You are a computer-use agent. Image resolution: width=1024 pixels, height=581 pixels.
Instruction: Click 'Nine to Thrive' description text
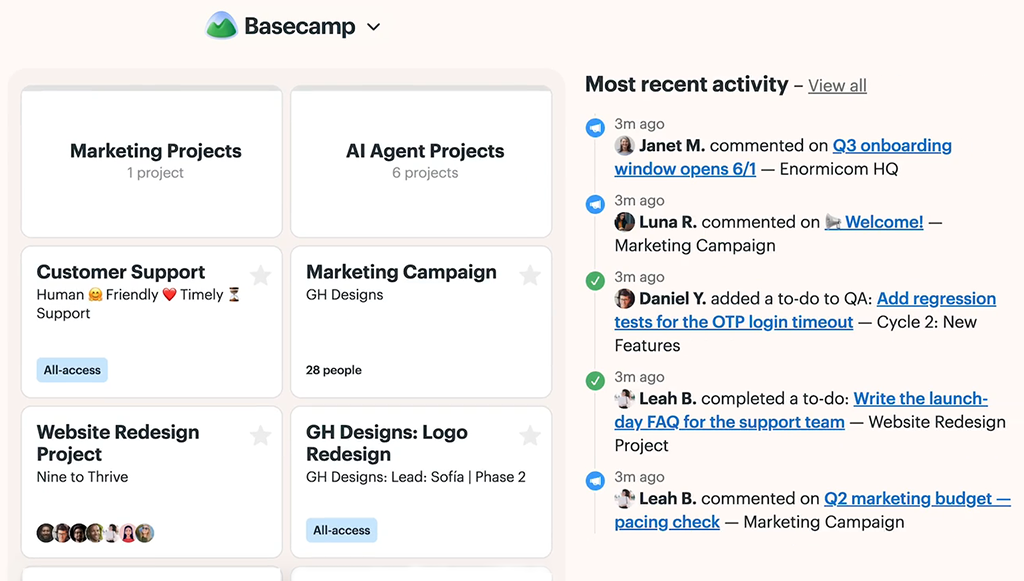(x=82, y=477)
